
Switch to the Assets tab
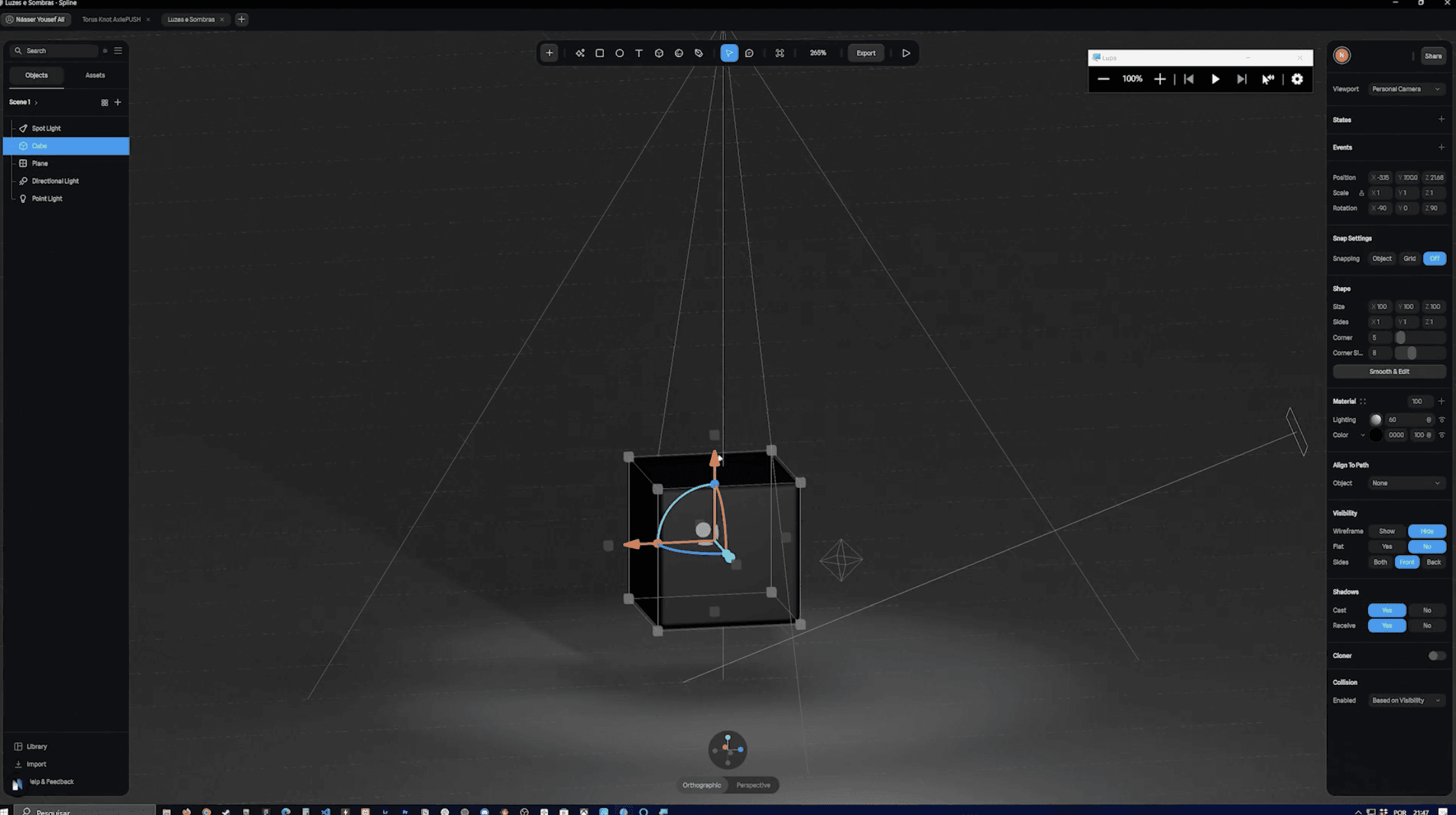click(95, 76)
